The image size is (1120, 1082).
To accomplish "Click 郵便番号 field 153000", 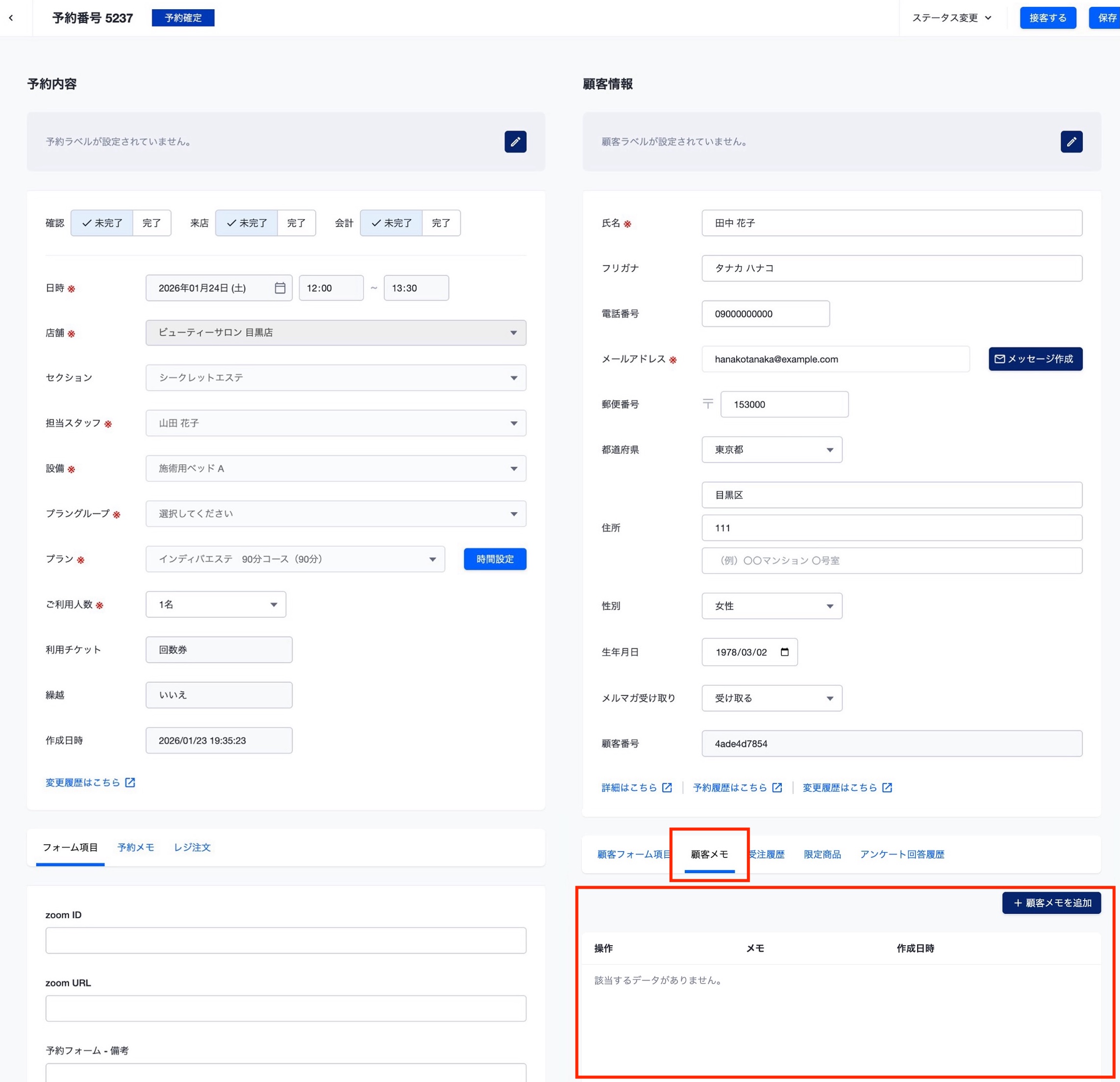I will click(784, 404).
